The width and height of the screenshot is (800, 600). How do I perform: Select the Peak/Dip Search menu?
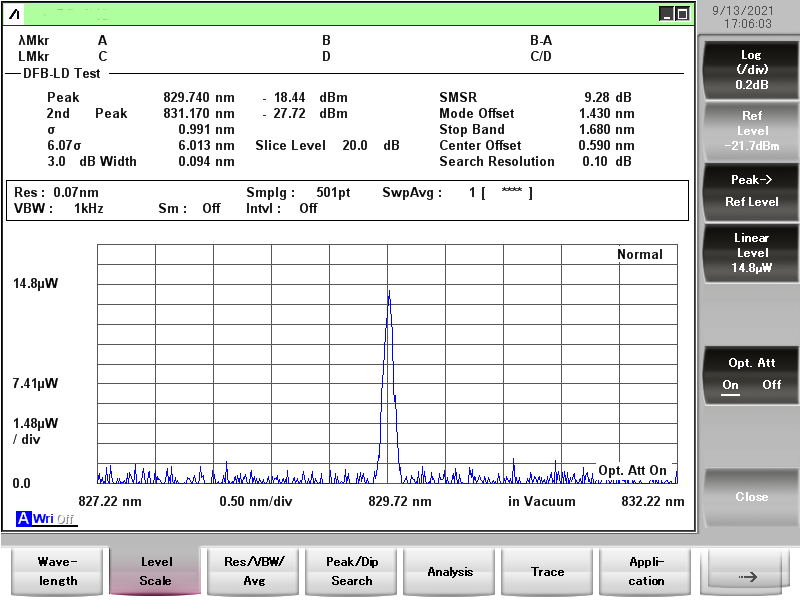[x=352, y=571]
